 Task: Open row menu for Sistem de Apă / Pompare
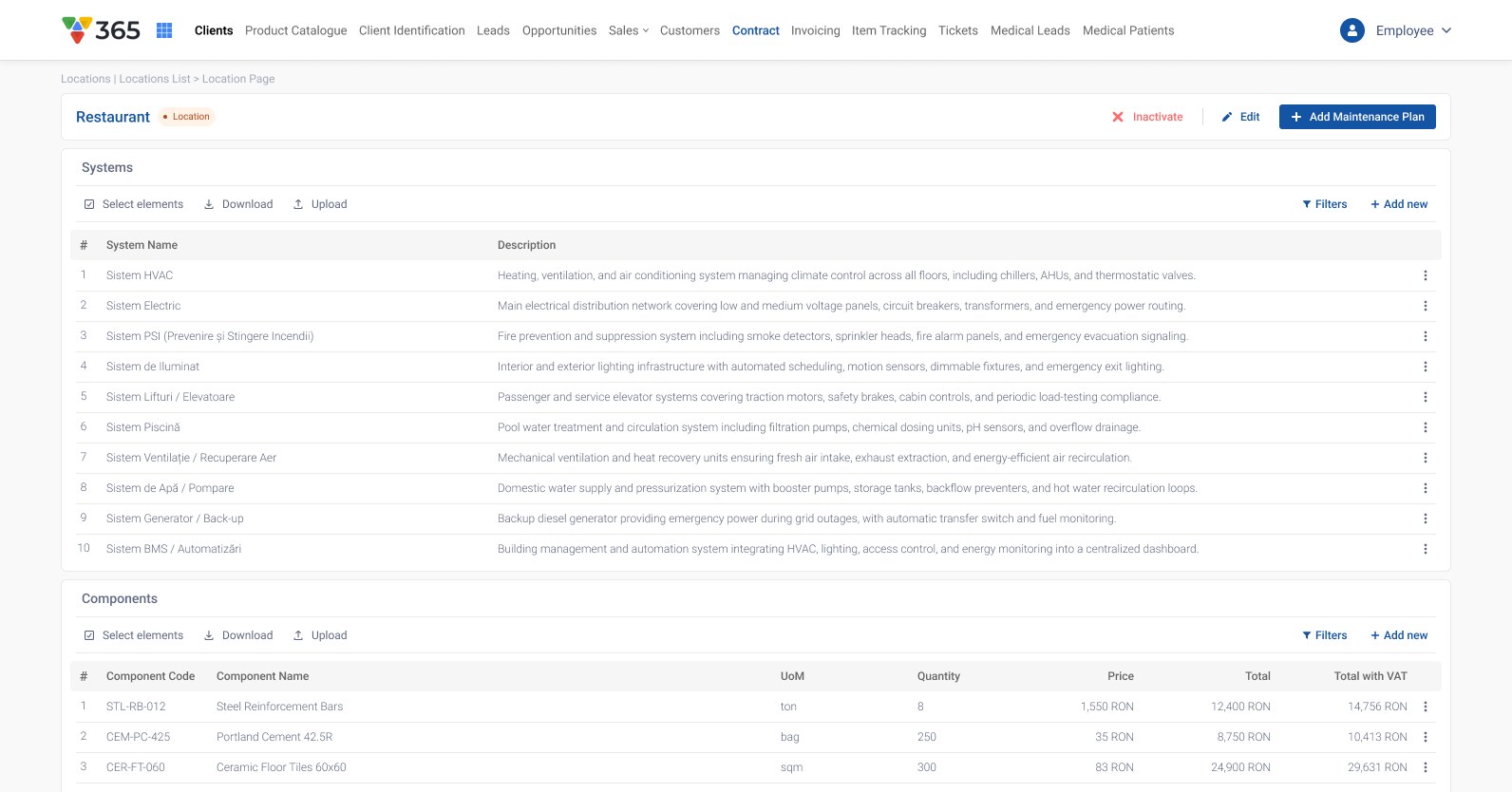pyautogui.click(x=1426, y=488)
